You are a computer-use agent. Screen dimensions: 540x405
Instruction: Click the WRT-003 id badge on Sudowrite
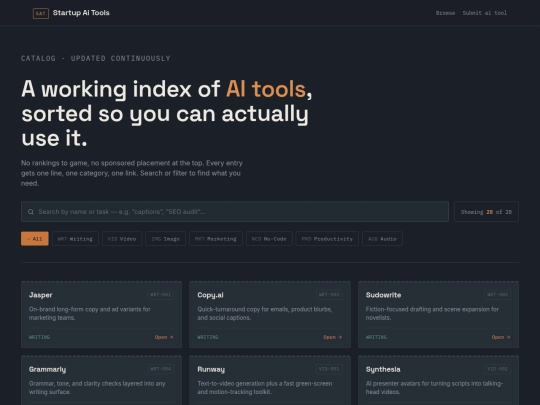point(498,295)
